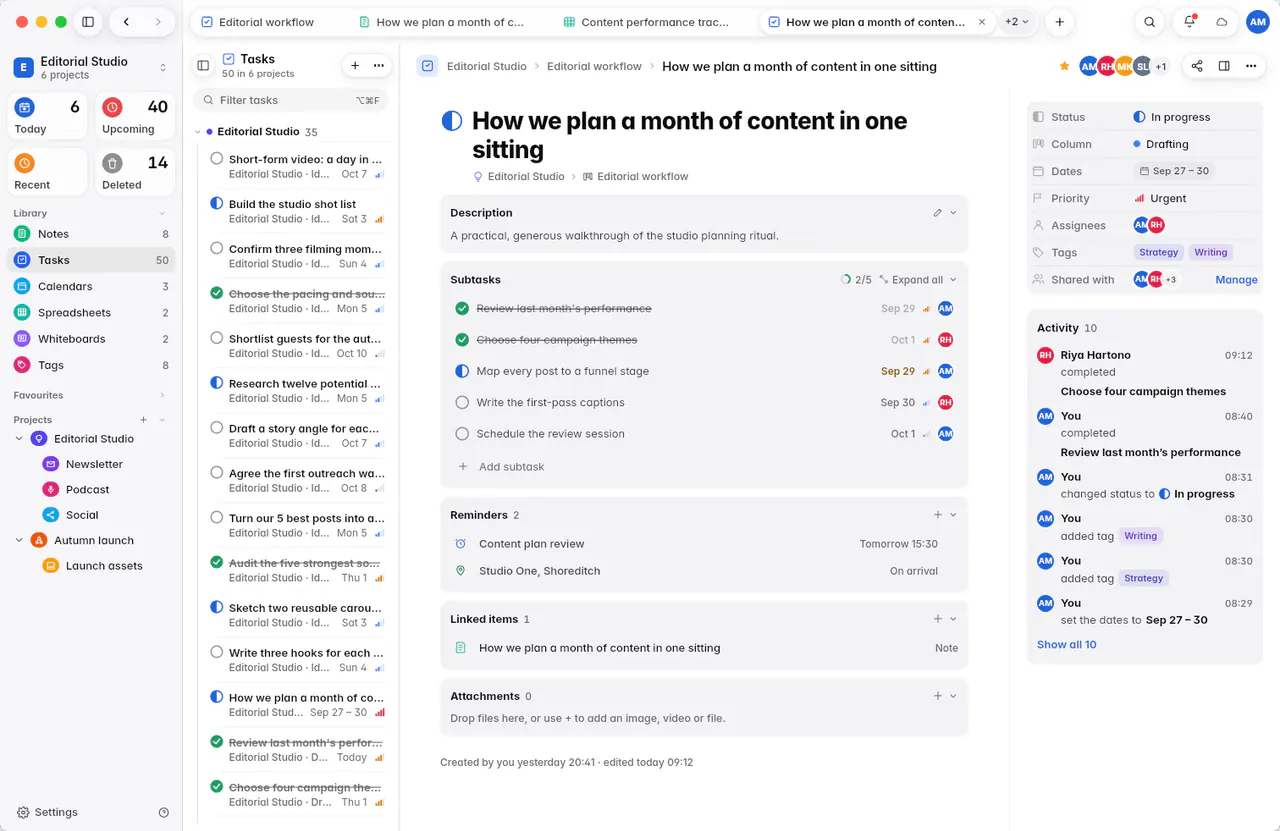Screen dimensions: 1280x831
Task: Uncheck Review last month's performance subtask
Action: point(462,309)
